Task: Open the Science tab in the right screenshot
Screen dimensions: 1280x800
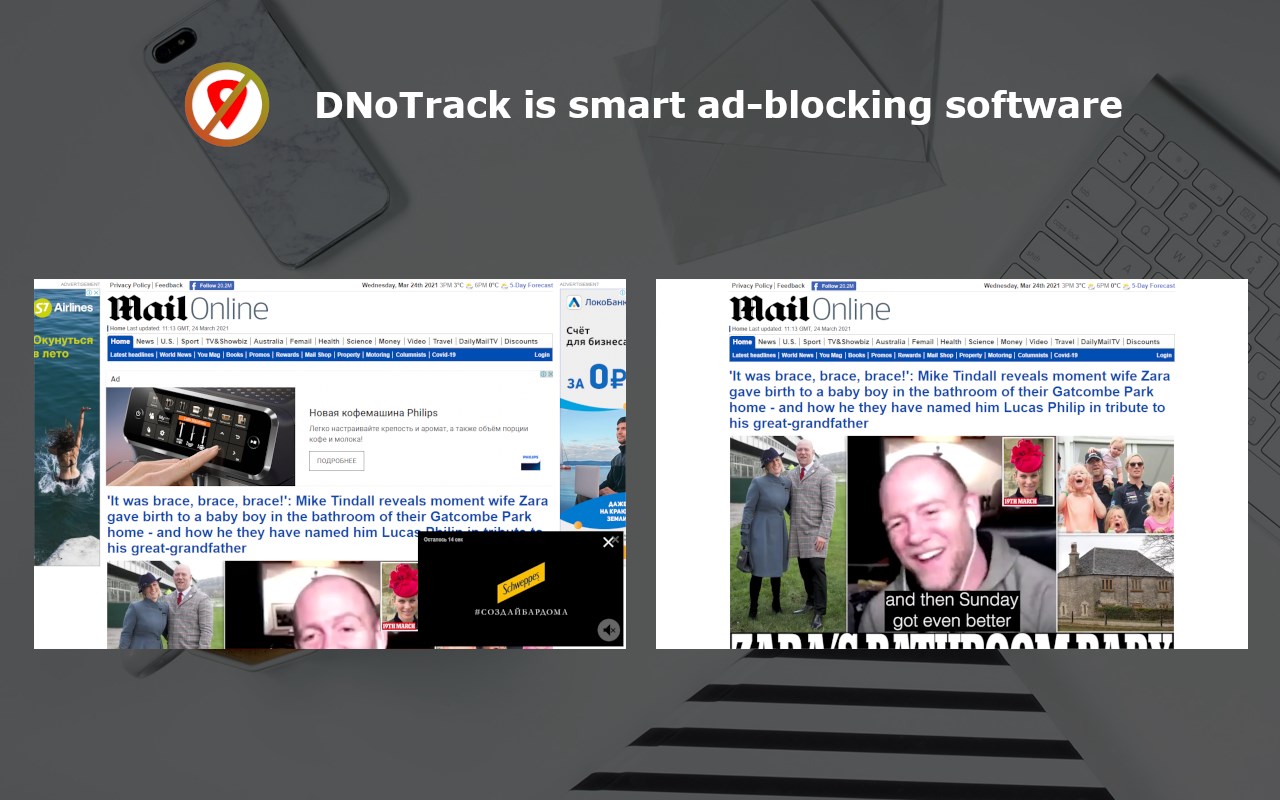Action: click(981, 341)
